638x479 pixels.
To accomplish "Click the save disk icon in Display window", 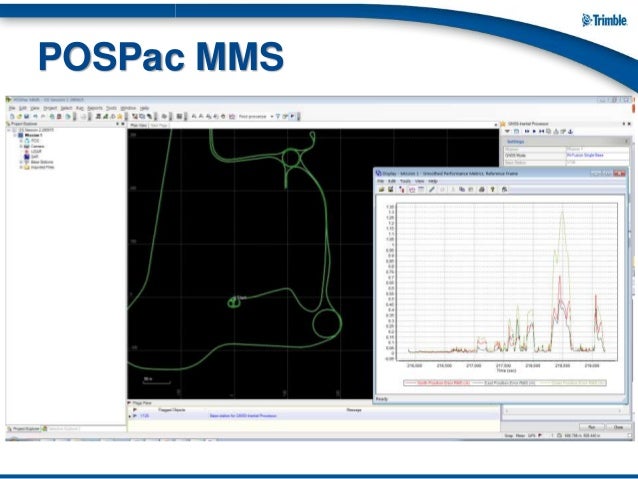I will click(391, 189).
